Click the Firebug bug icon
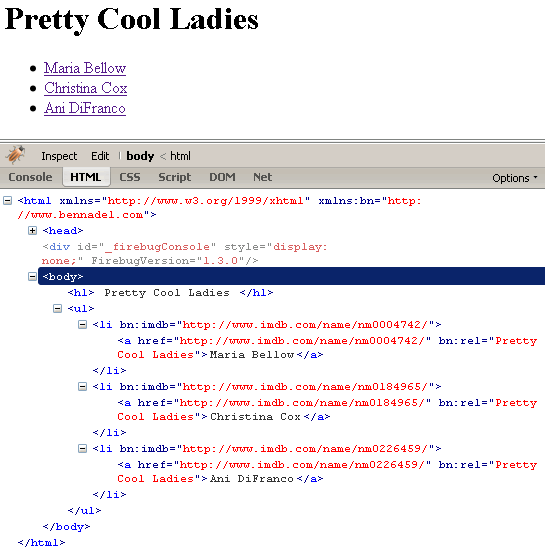 click(15, 155)
